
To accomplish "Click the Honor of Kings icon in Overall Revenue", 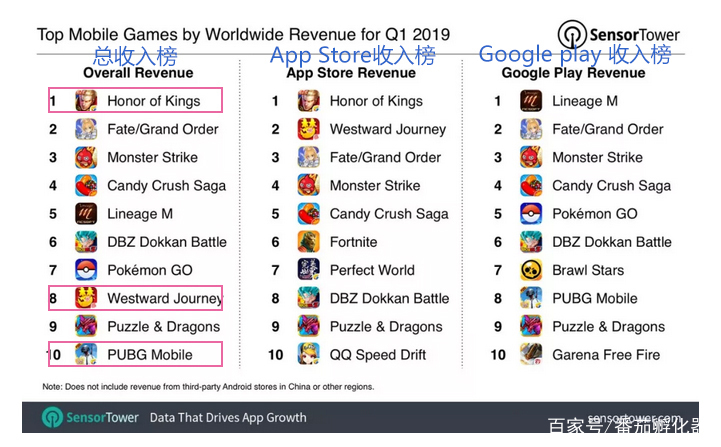I will tap(86, 101).
